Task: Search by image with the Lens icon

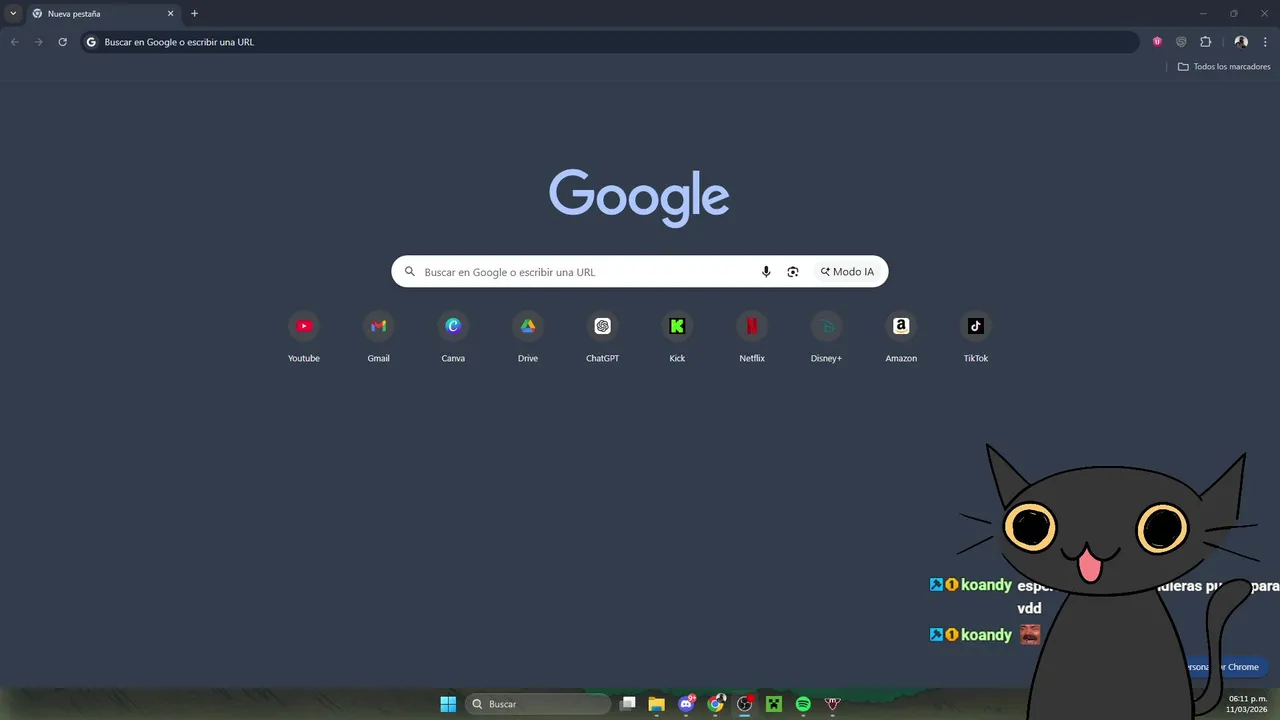Action: pos(793,272)
